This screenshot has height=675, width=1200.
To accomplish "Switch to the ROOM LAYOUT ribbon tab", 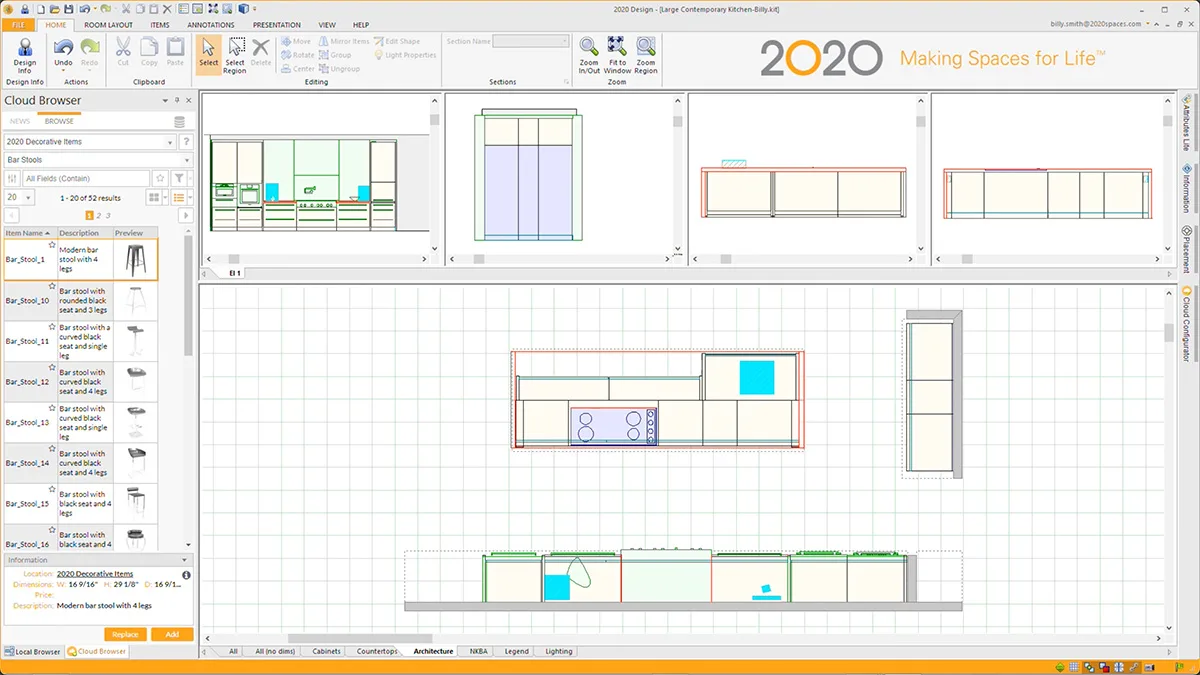I will click(108, 25).
